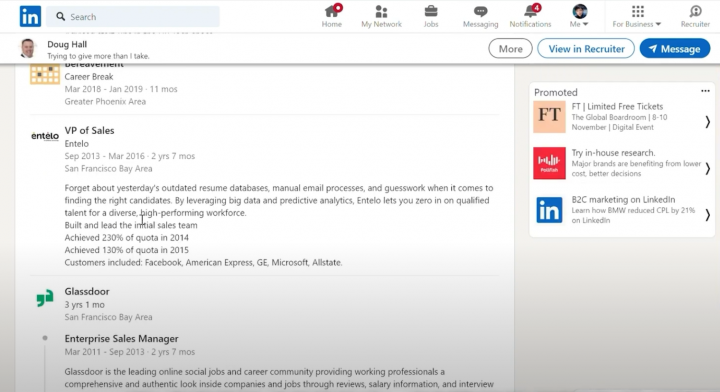Open Promoted panel three-dots menu
720x392 pixels.
click(705, 91)
